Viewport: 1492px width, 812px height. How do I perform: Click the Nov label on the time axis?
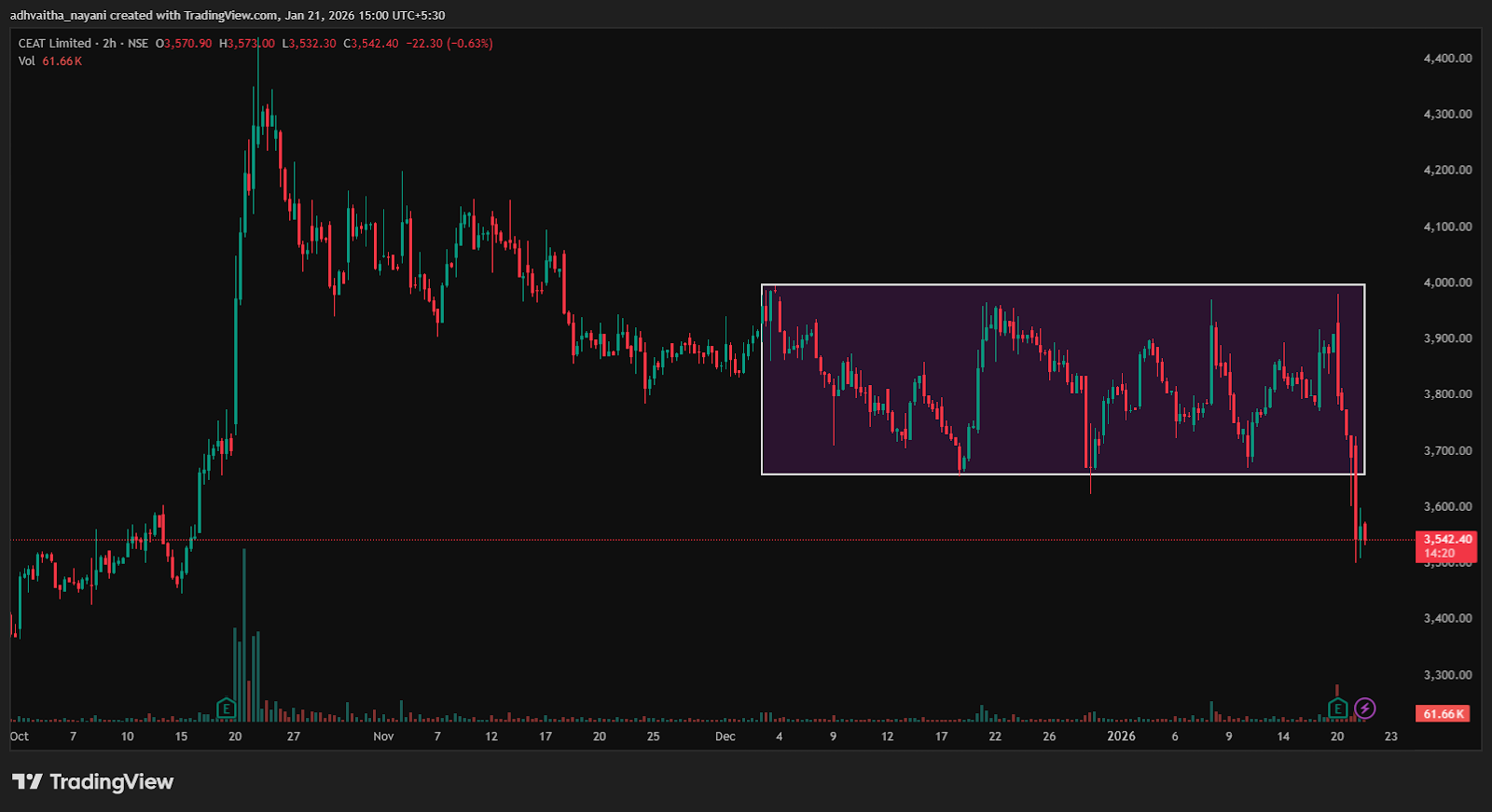(383, 736)
